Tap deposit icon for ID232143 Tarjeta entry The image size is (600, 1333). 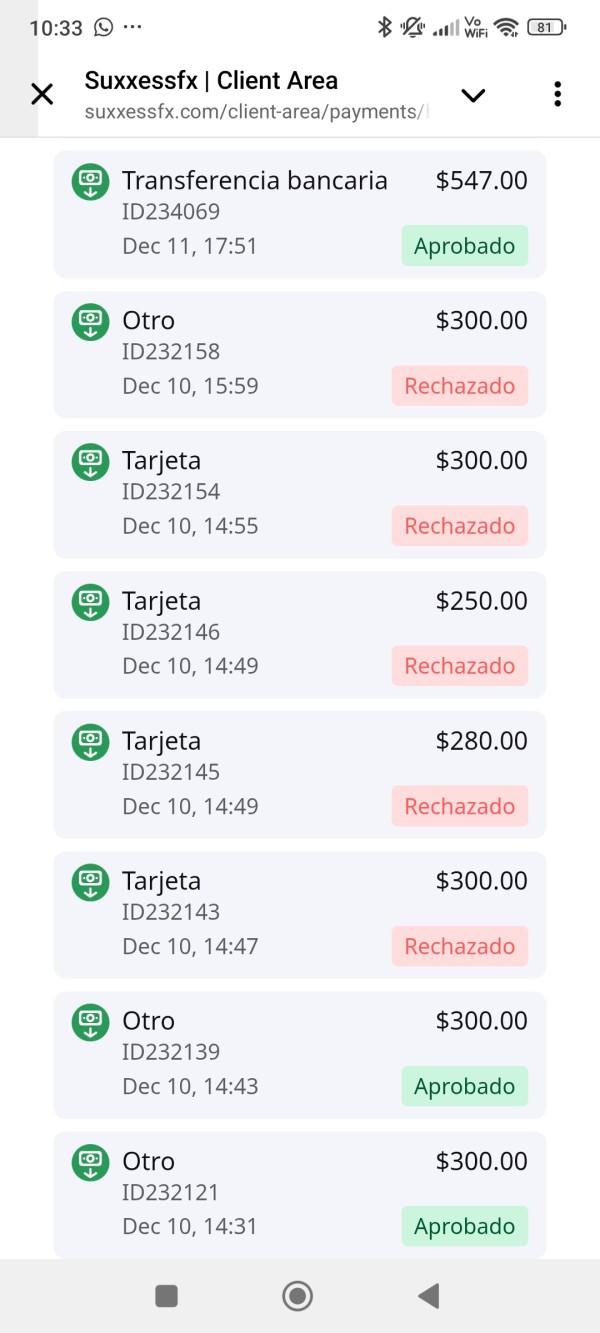pyautogui.click(x=90, y=882)
